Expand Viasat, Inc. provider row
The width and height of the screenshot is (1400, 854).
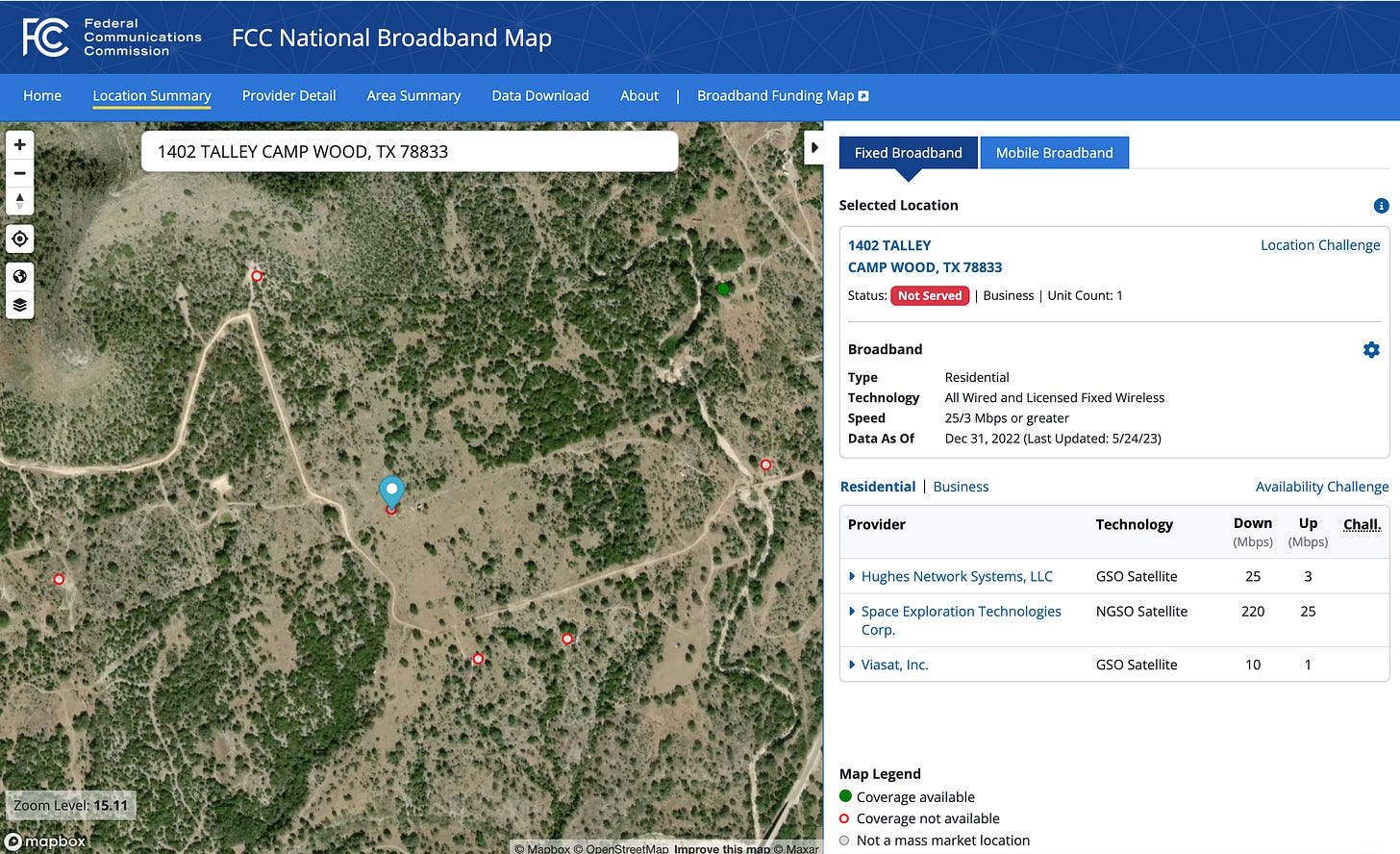click(x=852, y=665)
